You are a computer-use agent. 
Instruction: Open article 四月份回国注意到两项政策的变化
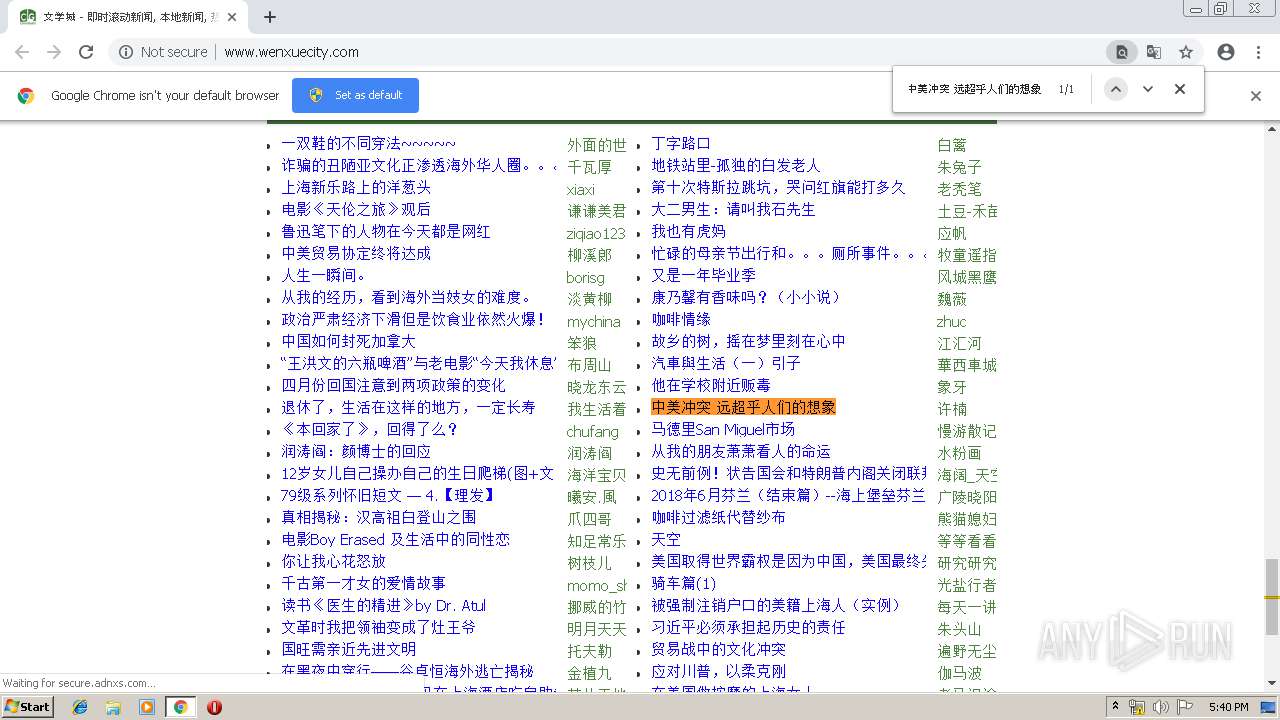tap(393, 386)
